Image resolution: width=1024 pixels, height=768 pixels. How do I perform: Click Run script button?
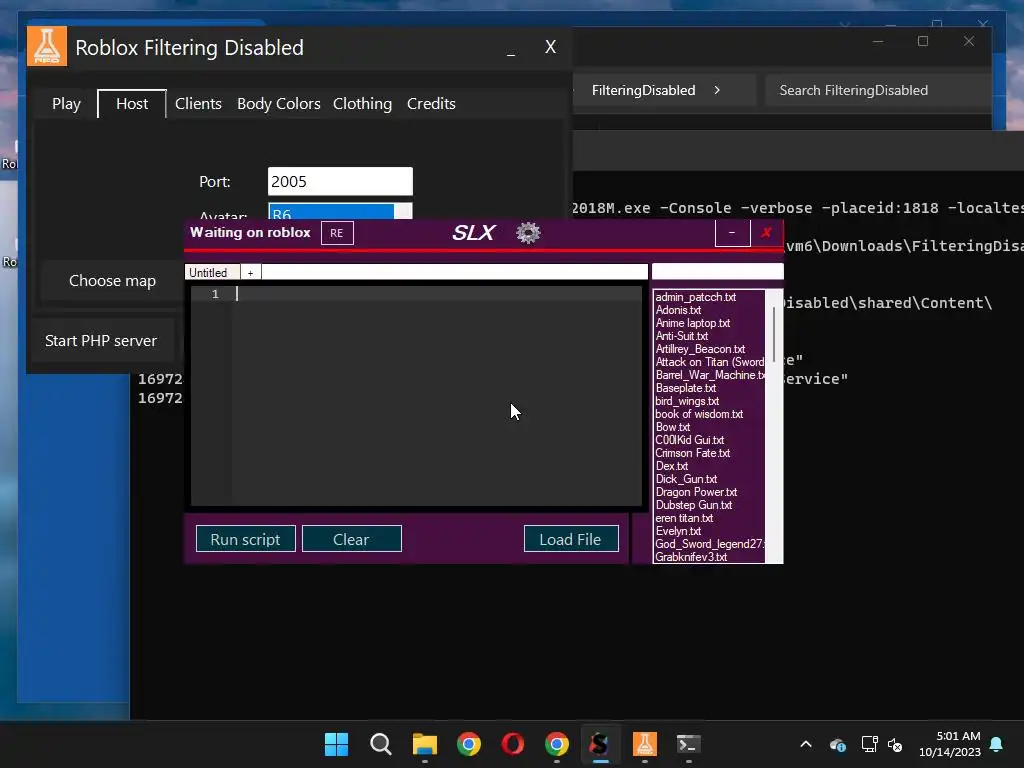pyautogui.click(x=246, y=539)
